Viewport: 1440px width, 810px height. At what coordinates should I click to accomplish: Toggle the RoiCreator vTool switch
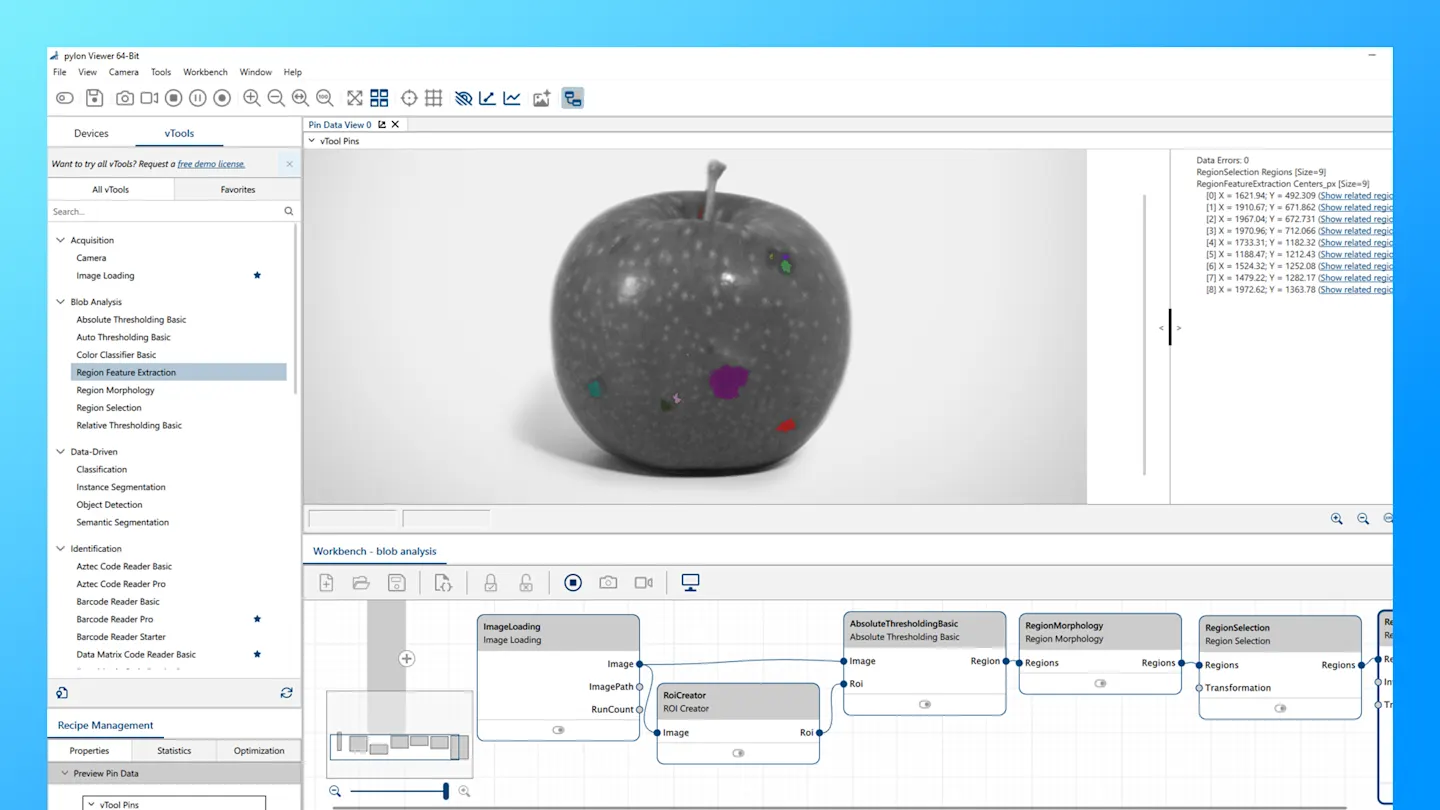738,753
